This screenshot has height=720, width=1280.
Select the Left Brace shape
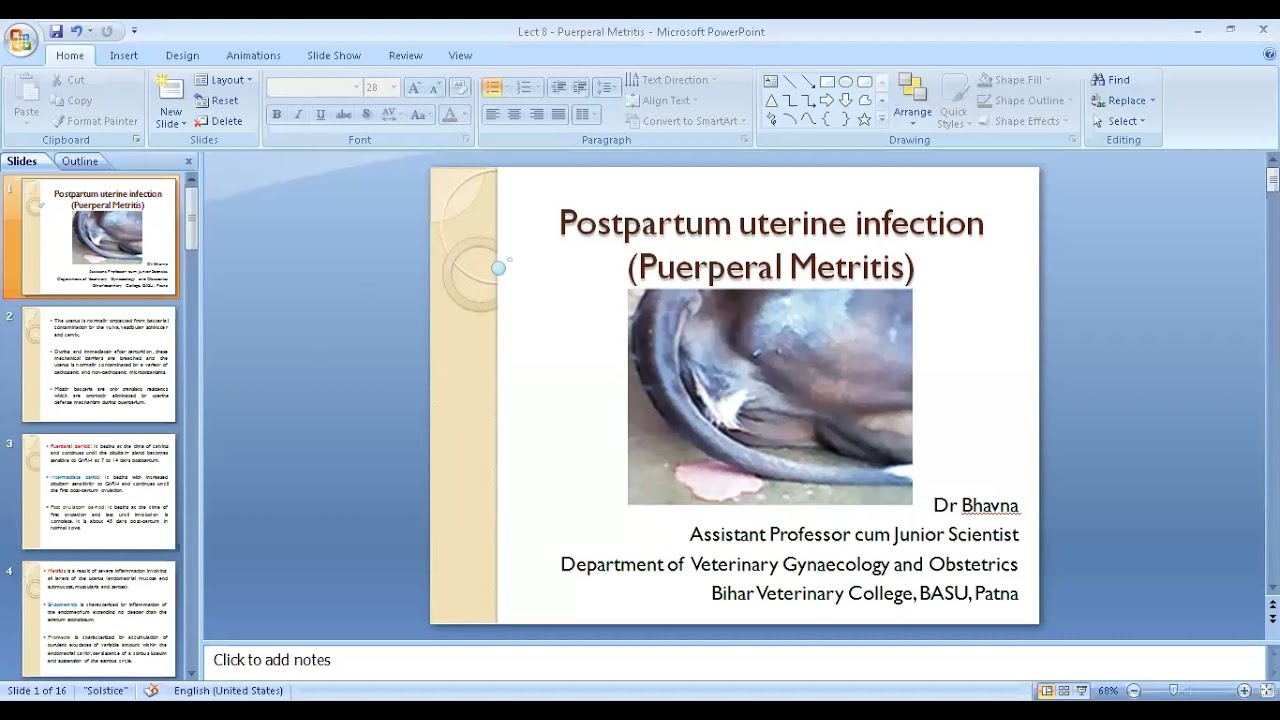[x=827, y=119]
